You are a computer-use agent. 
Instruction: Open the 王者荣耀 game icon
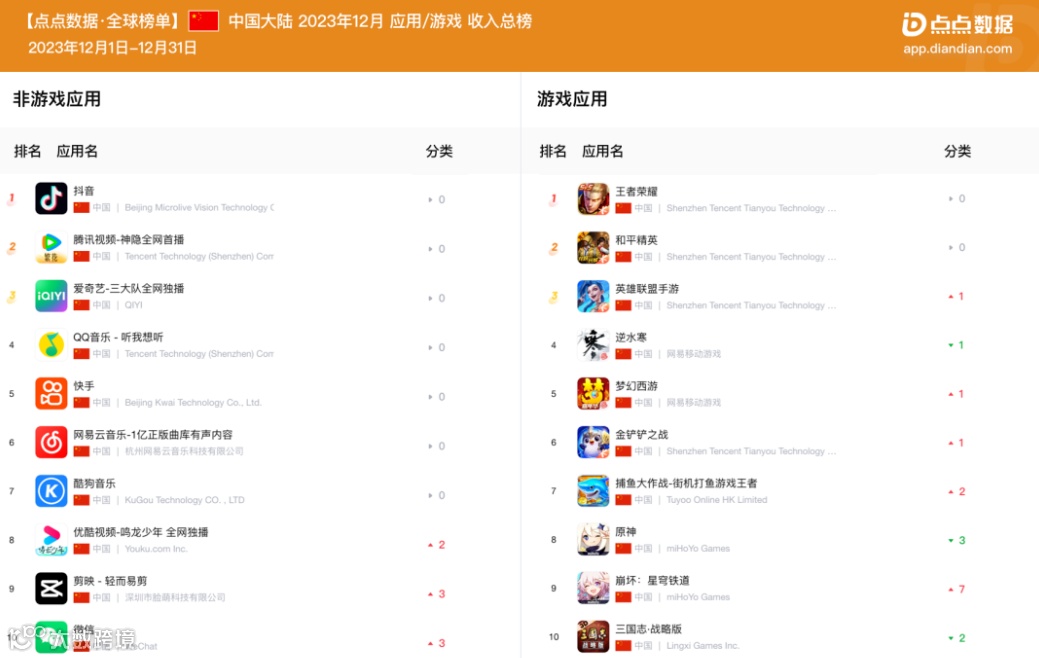click(593, 199)
